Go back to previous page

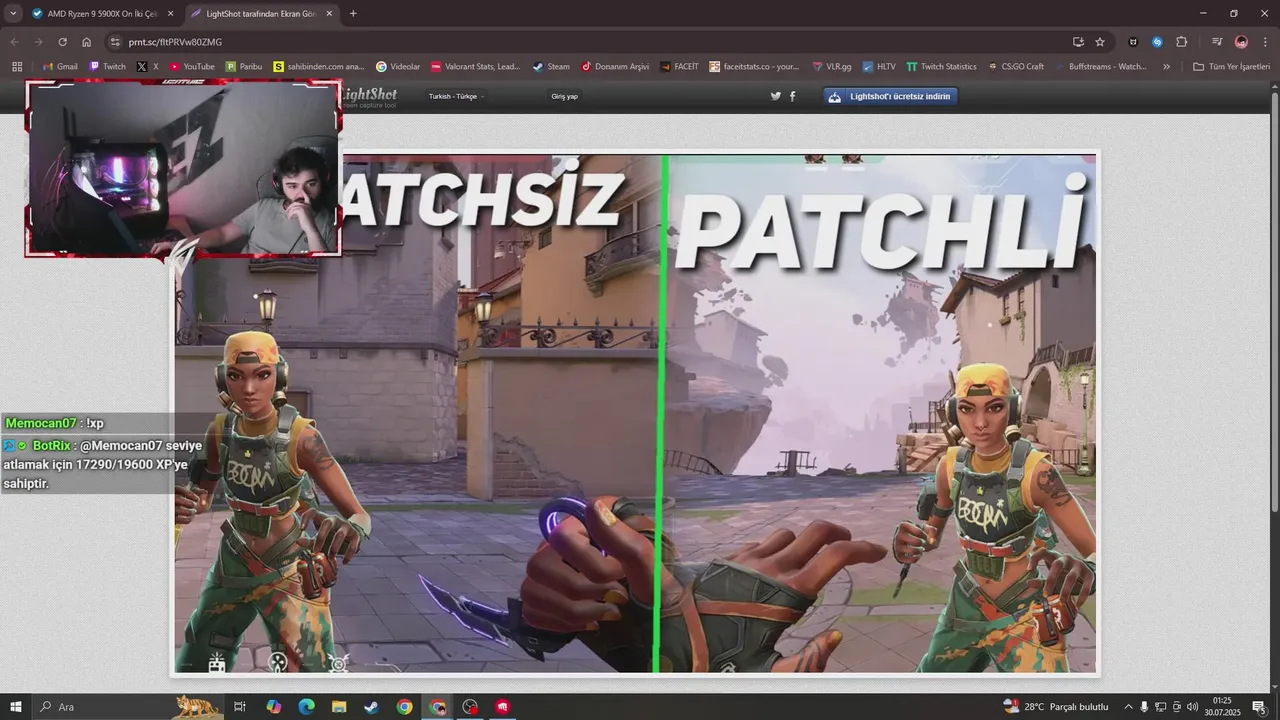click(14, 42)
